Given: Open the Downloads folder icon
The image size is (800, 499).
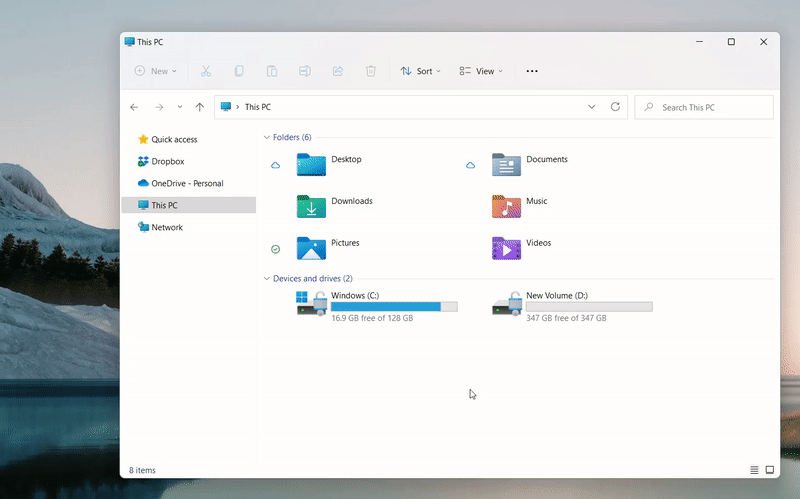Looking at the screenshot, I should [x=311, y=206].
